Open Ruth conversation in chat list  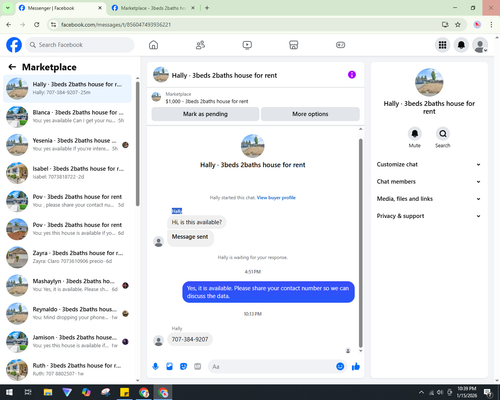pyautogui.click(x=67, y=370)
